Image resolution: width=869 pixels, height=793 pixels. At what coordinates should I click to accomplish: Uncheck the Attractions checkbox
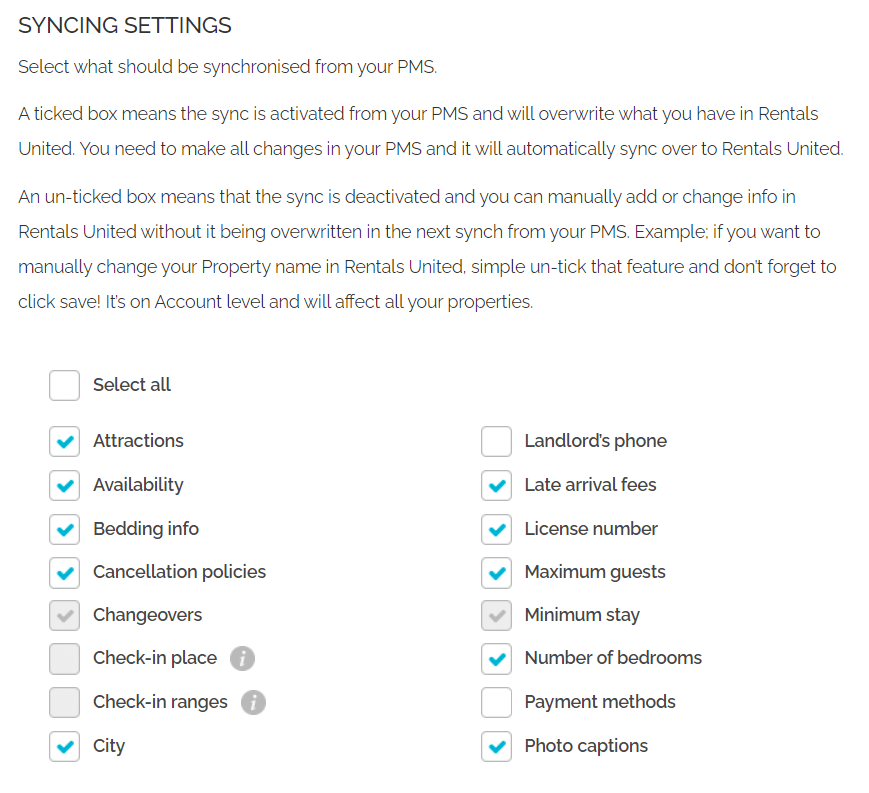coord(65,441)
